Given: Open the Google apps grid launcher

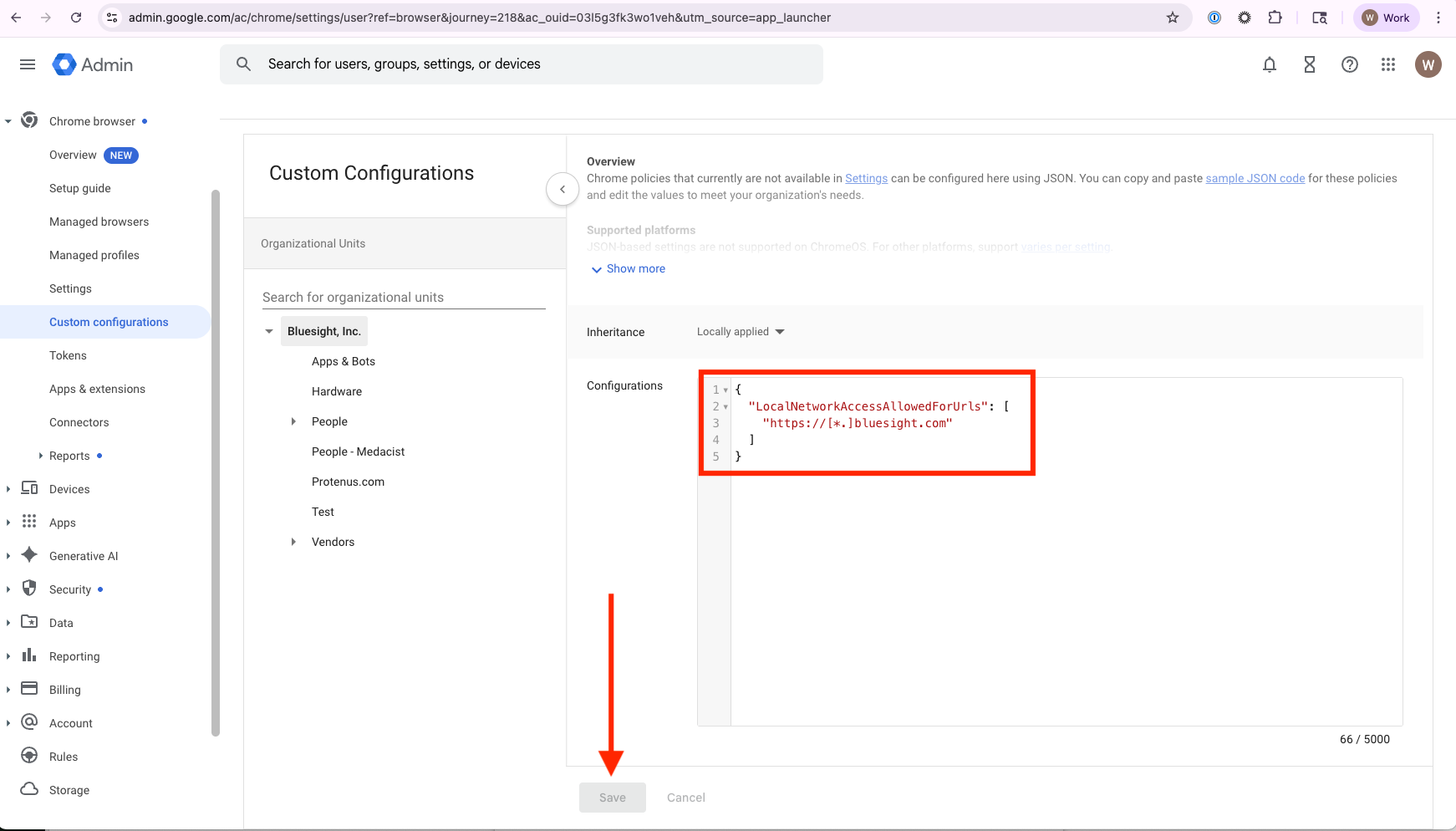Looking at the screenshot, I should pos(1388,64).
